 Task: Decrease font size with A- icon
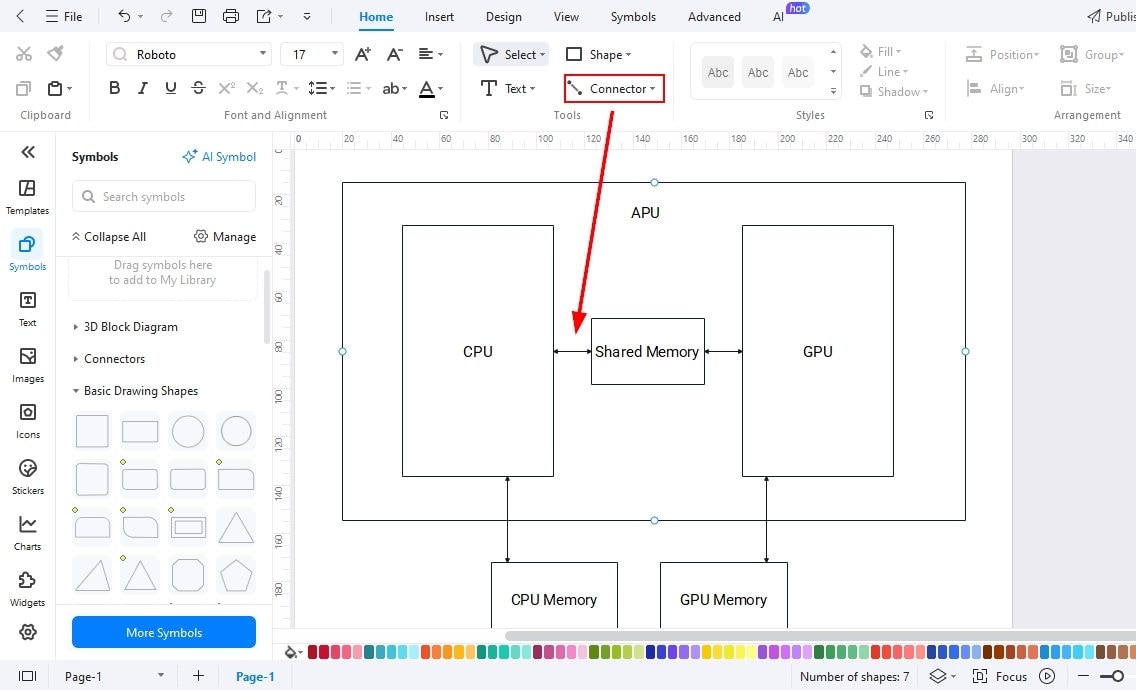[x=394, y=54]
